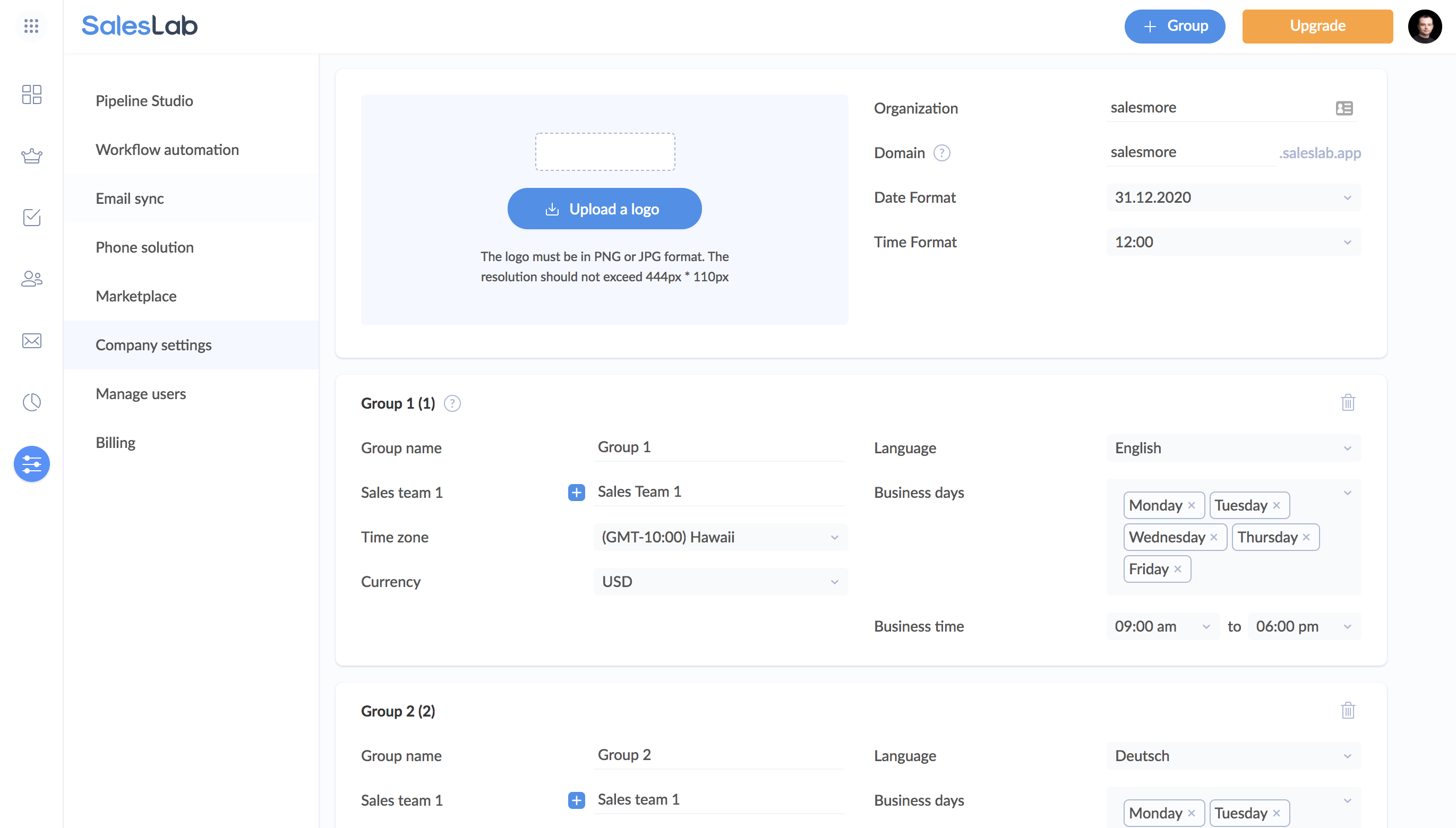Click help icon next to Domain
1456x828 pixels.
pyautogui.click(x=942, y=153)
